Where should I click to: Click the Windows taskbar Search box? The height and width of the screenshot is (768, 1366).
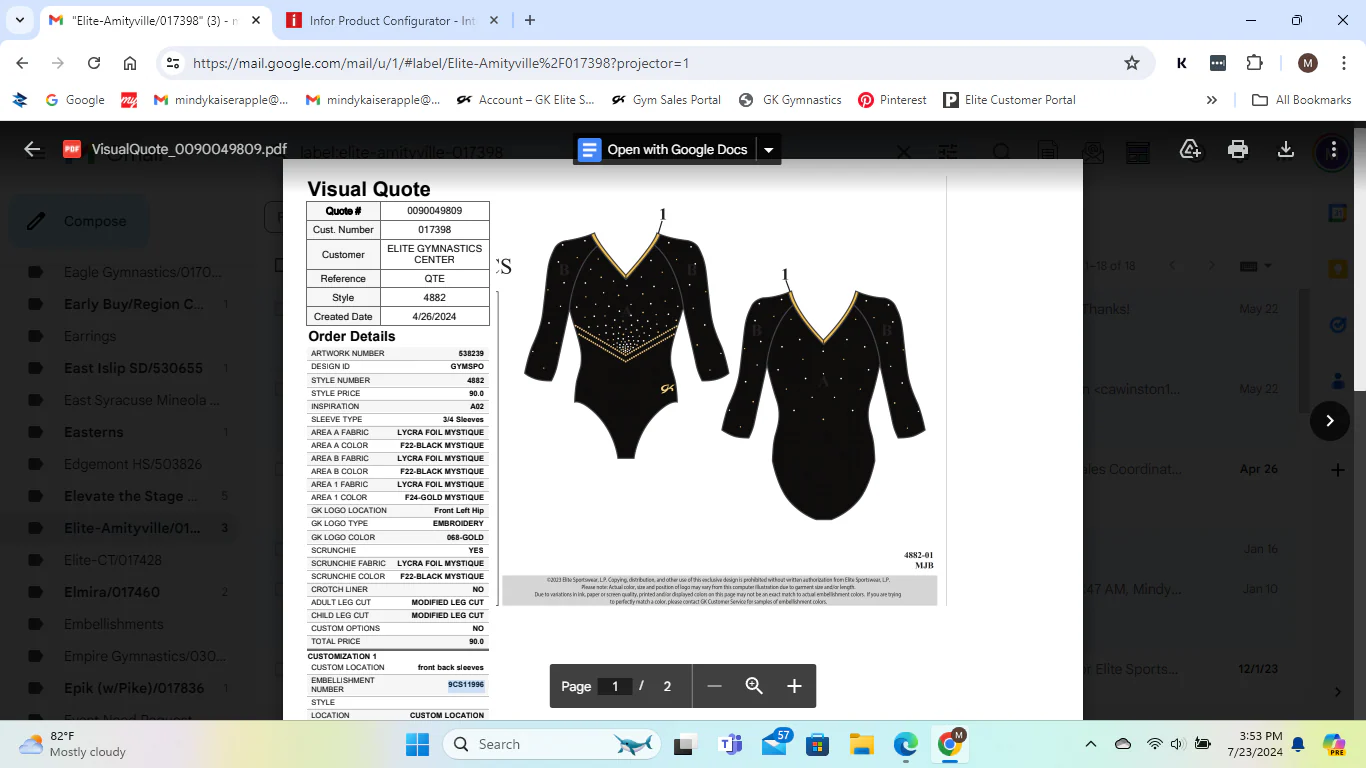[554, 744]
